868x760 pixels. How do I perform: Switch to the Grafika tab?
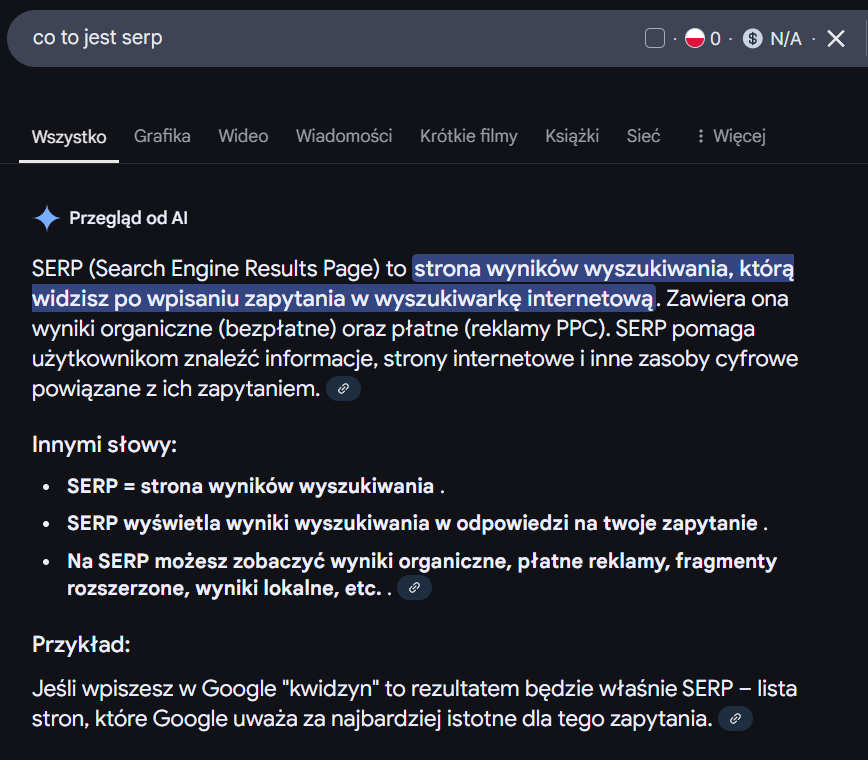(x=162, y=136)
